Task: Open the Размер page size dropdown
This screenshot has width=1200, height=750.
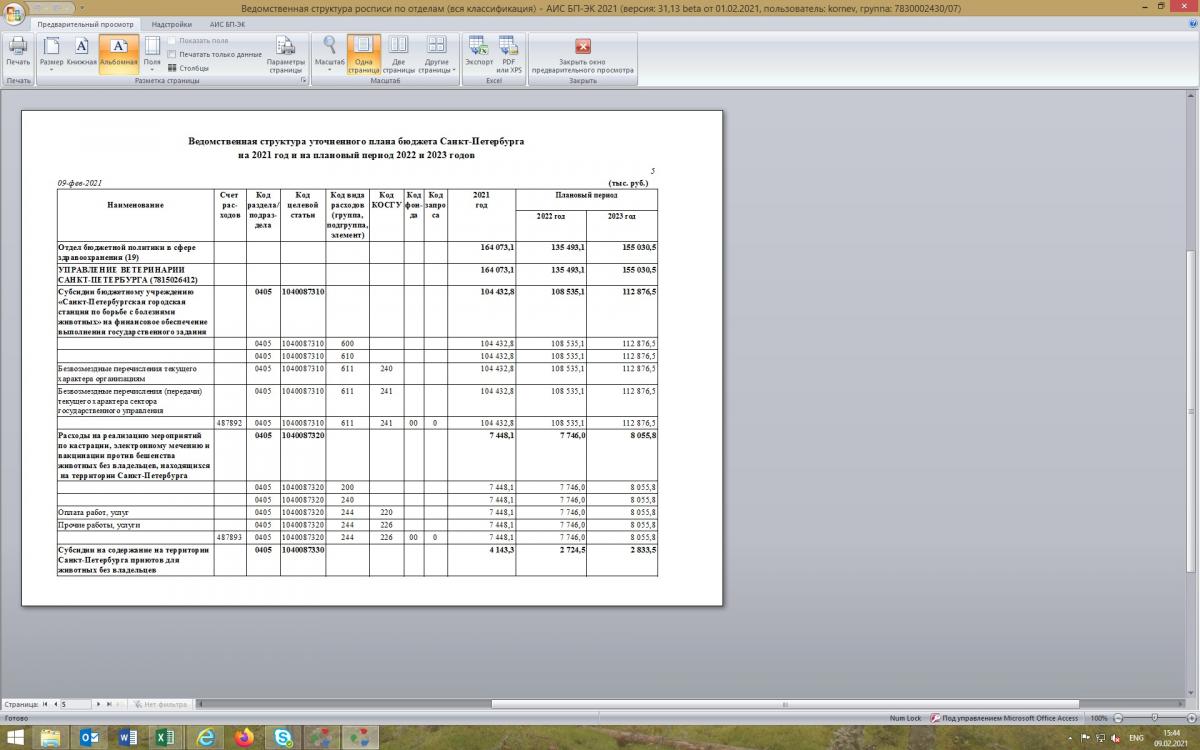Action: 52,53
